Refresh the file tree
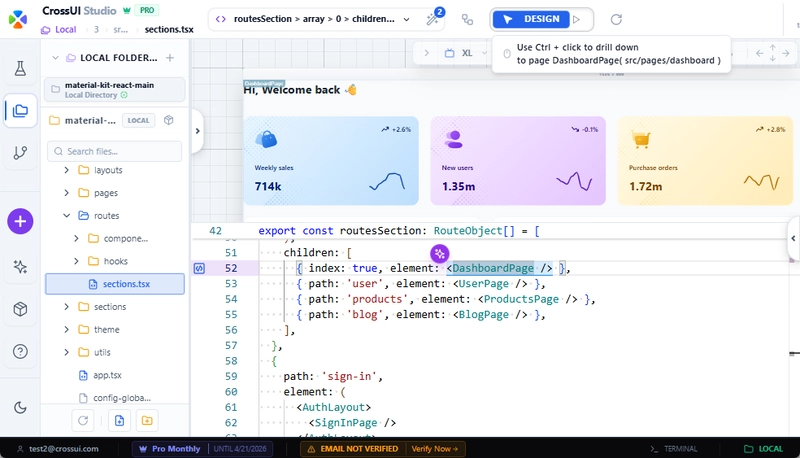Viewport: 800px width, 458px height. point(83,420)
